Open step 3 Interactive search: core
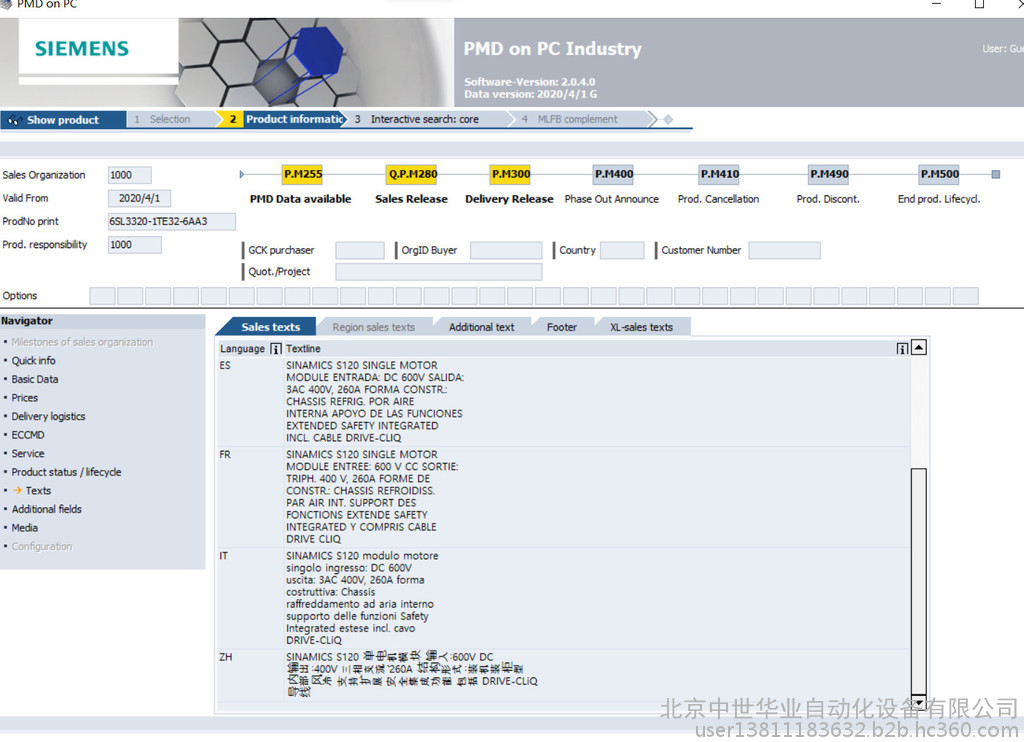Screen dimensions: 1024x742 click(424, 120)
